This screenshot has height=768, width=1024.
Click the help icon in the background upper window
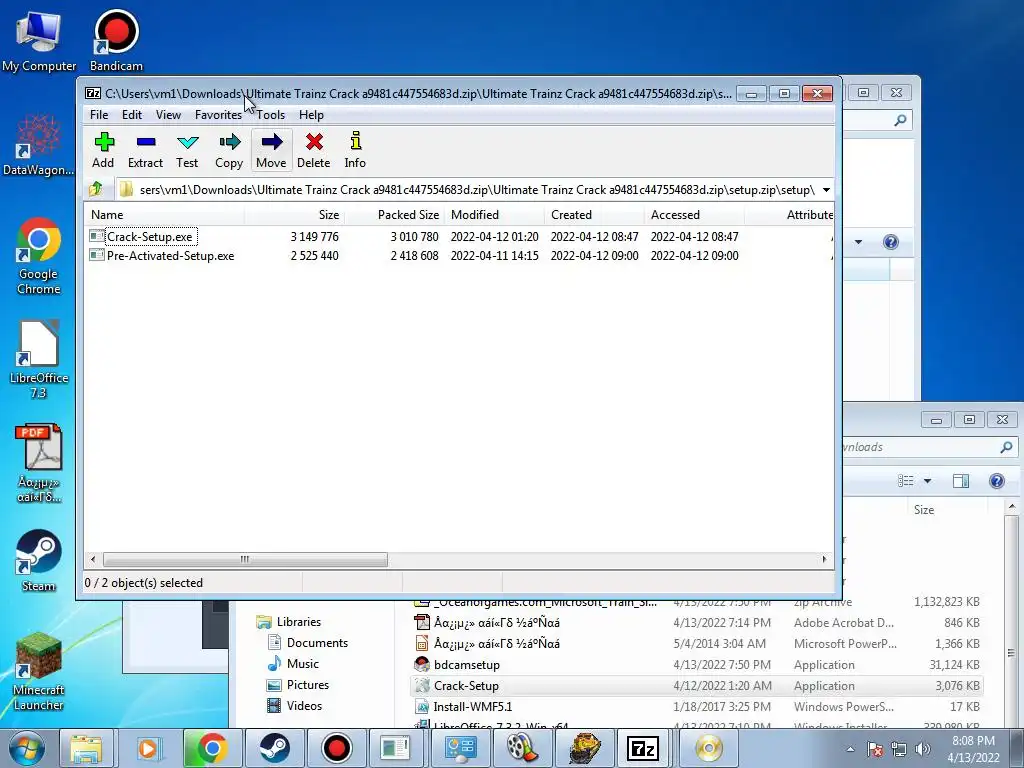[x=891, y=242]
